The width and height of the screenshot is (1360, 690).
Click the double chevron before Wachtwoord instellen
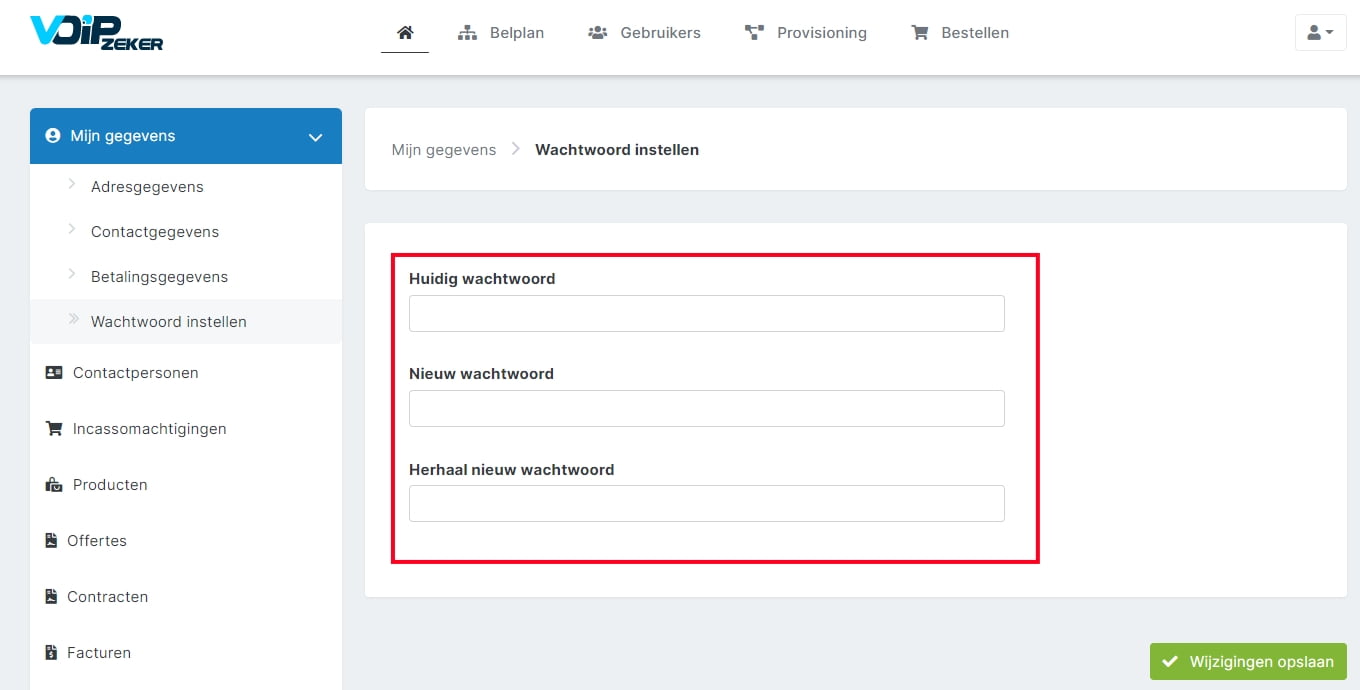click(73, 319)
